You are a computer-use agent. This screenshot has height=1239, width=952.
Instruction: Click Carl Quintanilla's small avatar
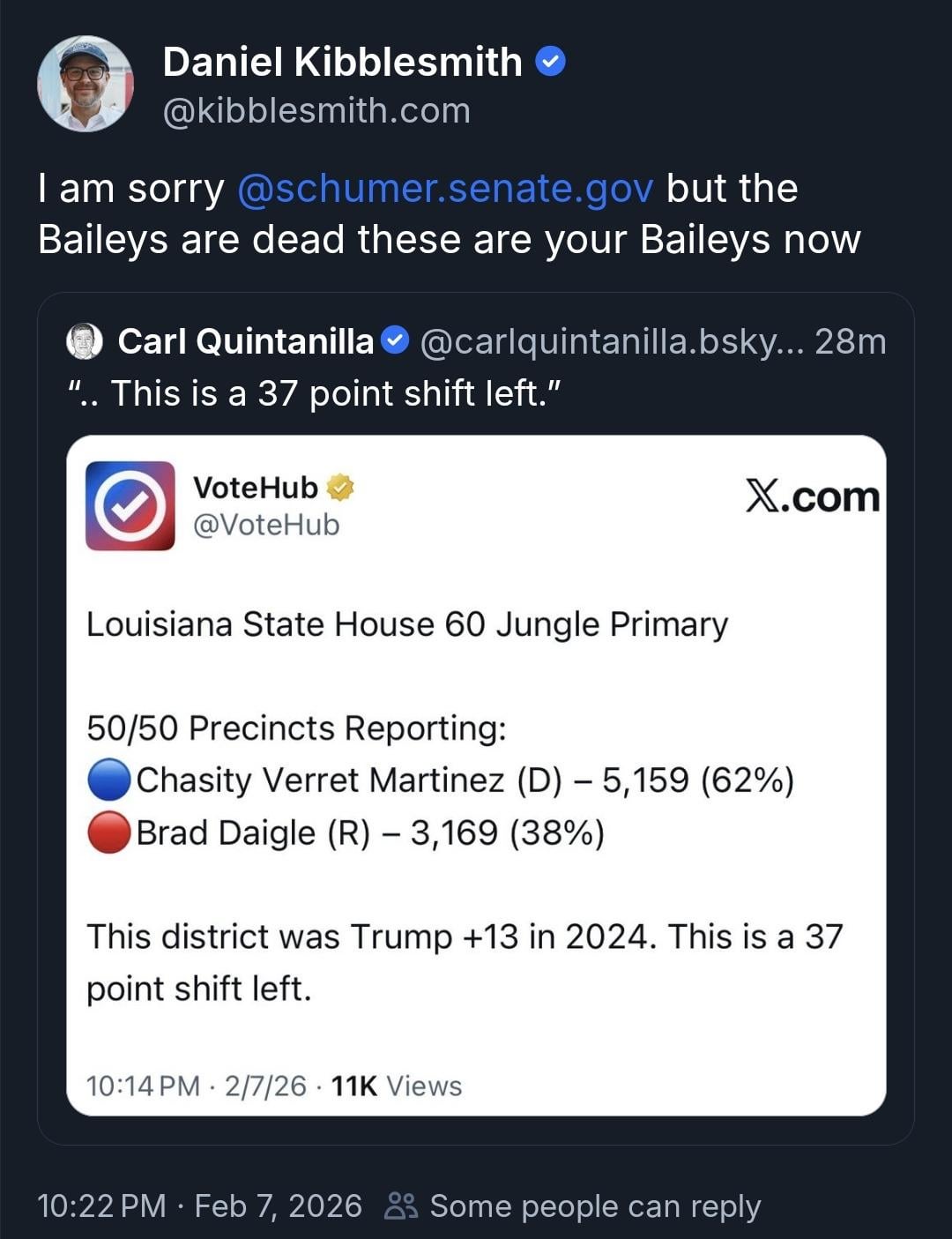pyautogui.click(x=86, y=341)
